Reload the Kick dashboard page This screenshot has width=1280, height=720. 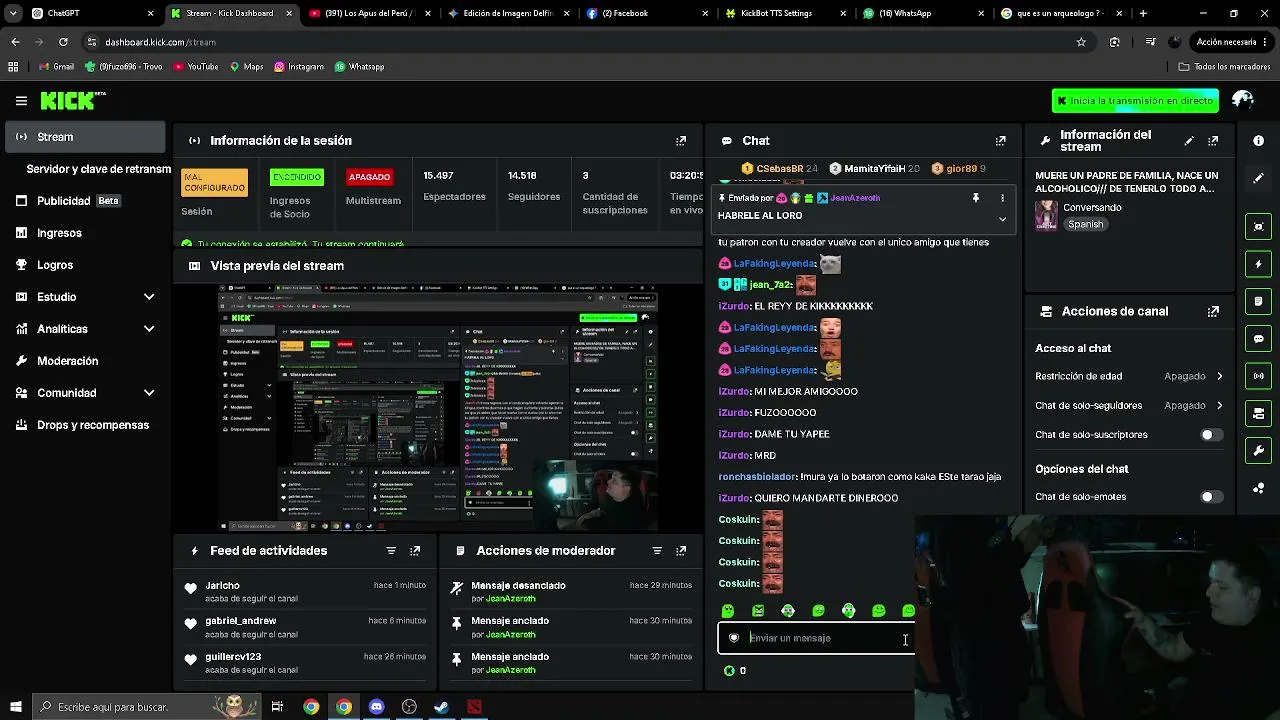(63, 42)
